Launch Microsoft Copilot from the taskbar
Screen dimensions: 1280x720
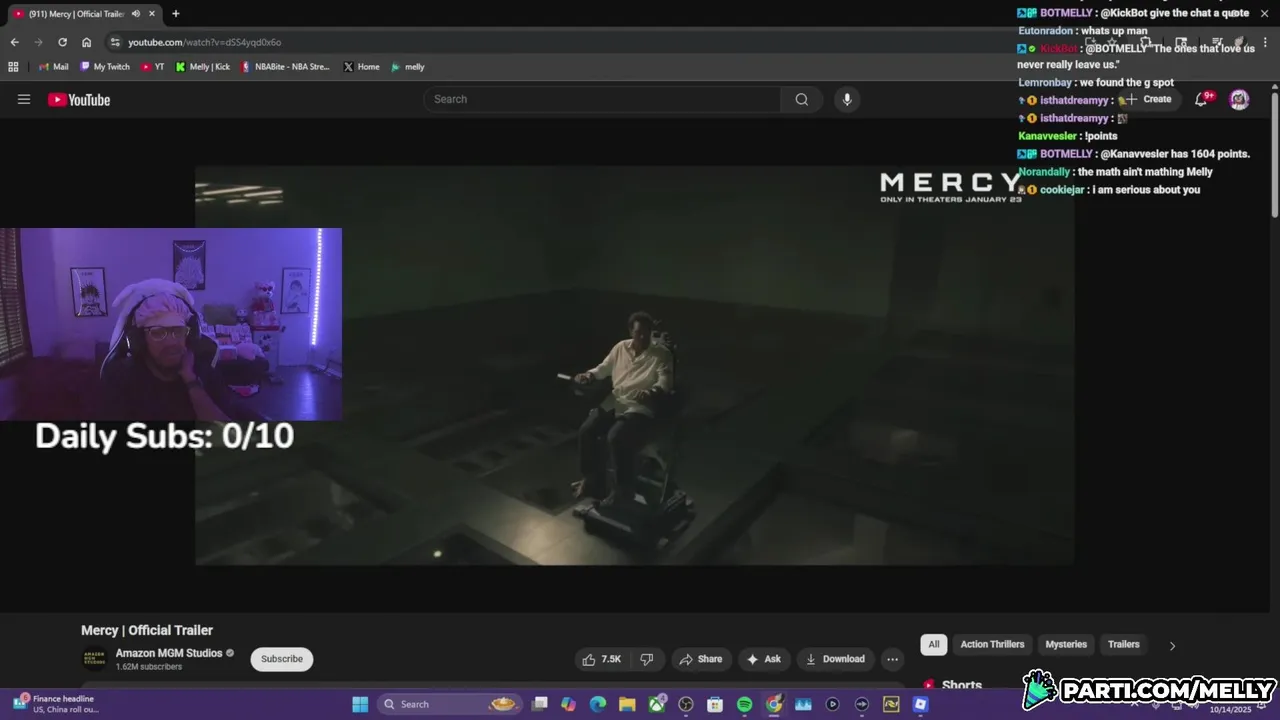tap(569, 704)
